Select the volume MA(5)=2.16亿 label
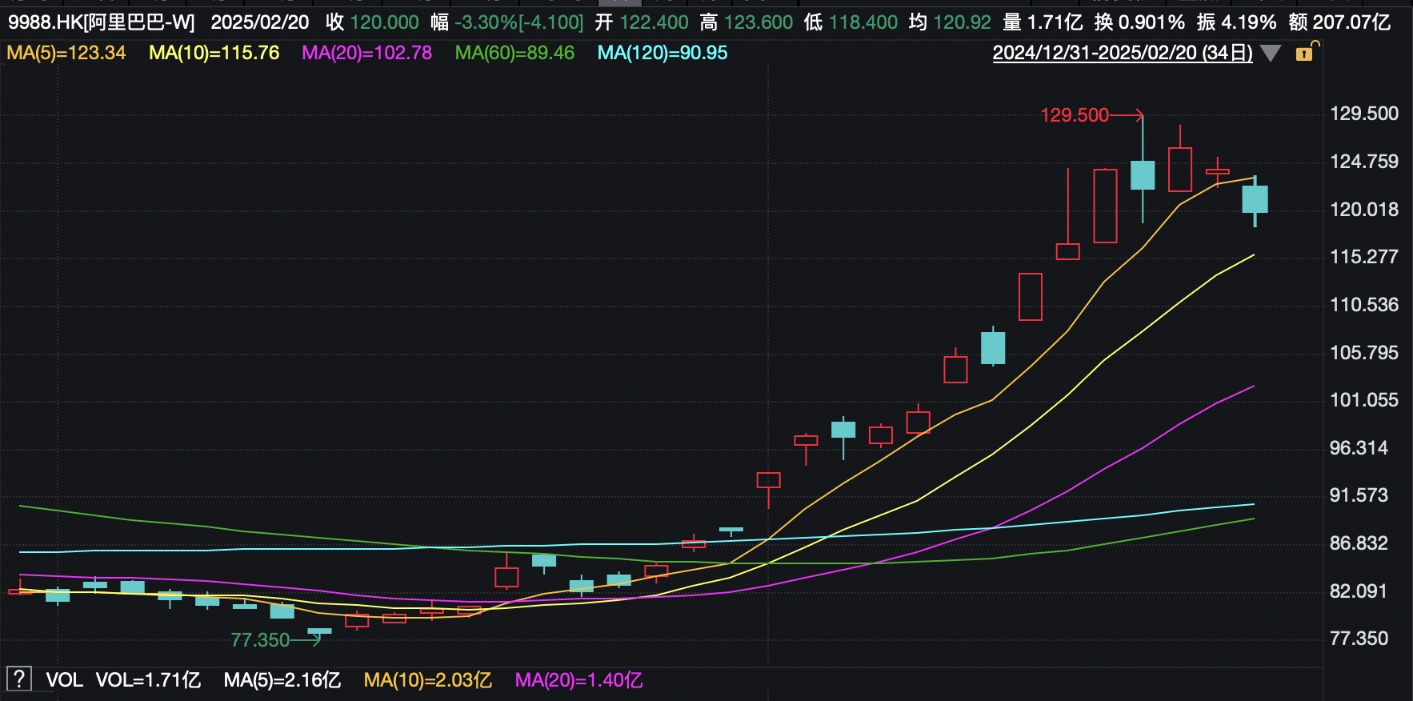This screenshot has height=701, width=1413. pos(282,680)
